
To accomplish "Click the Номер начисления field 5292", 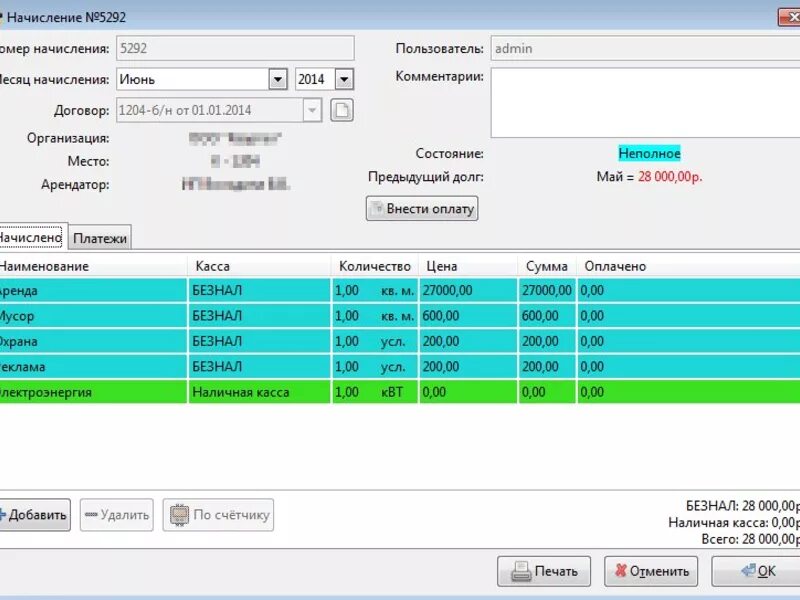I will point(235,48).
